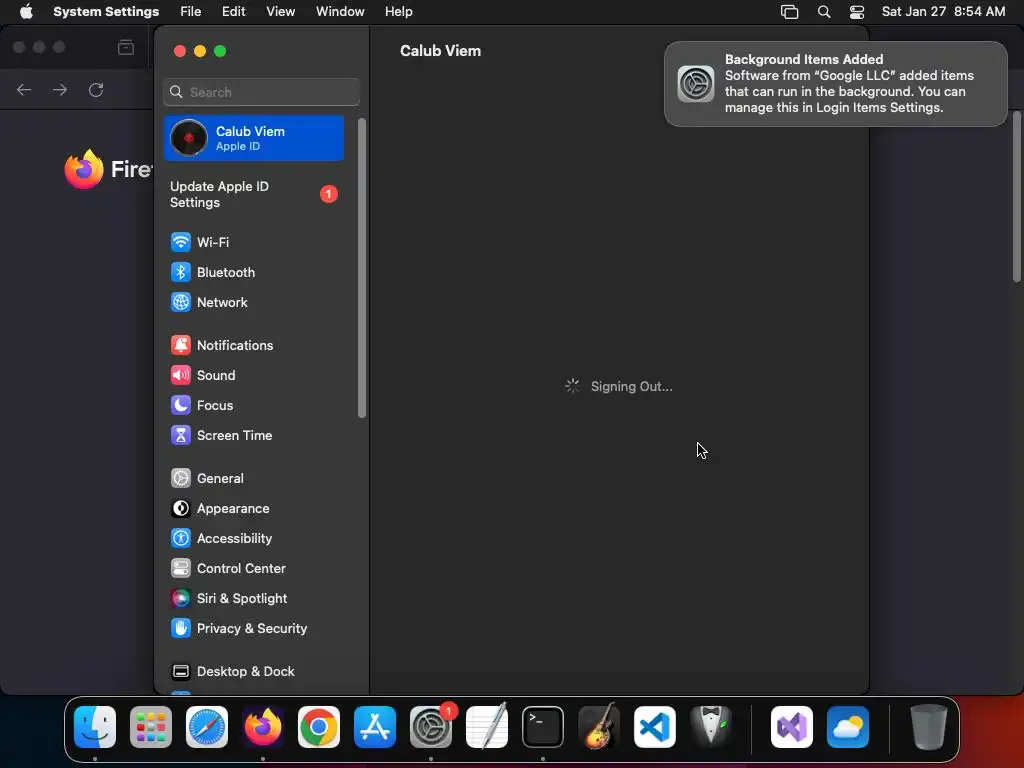Open Control Center from menu bar
The width and height of the screenshot is (1024, 768).
tap(857, 12)
